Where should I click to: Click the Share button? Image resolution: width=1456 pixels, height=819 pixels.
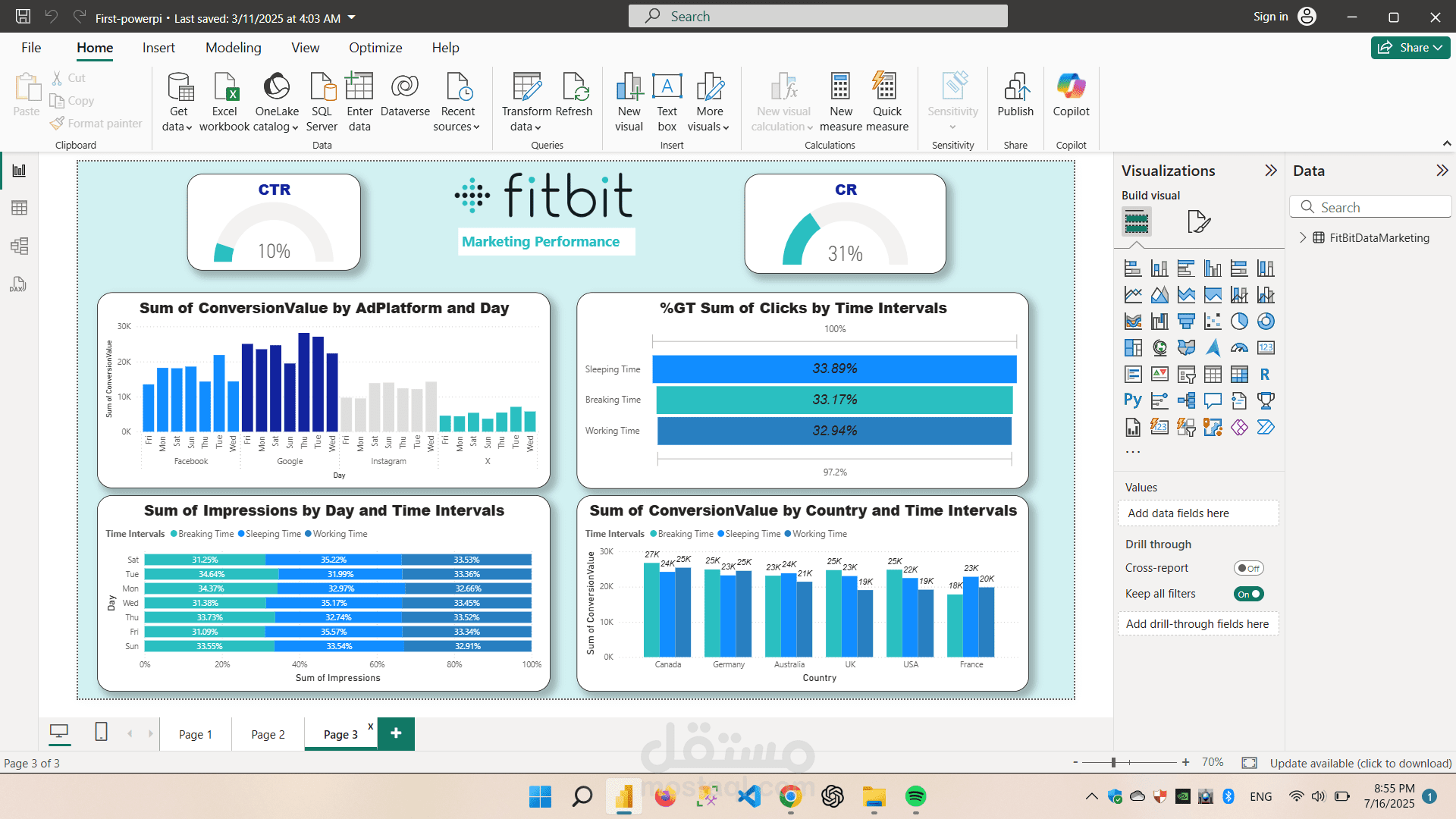click(x=1410, y=48)
